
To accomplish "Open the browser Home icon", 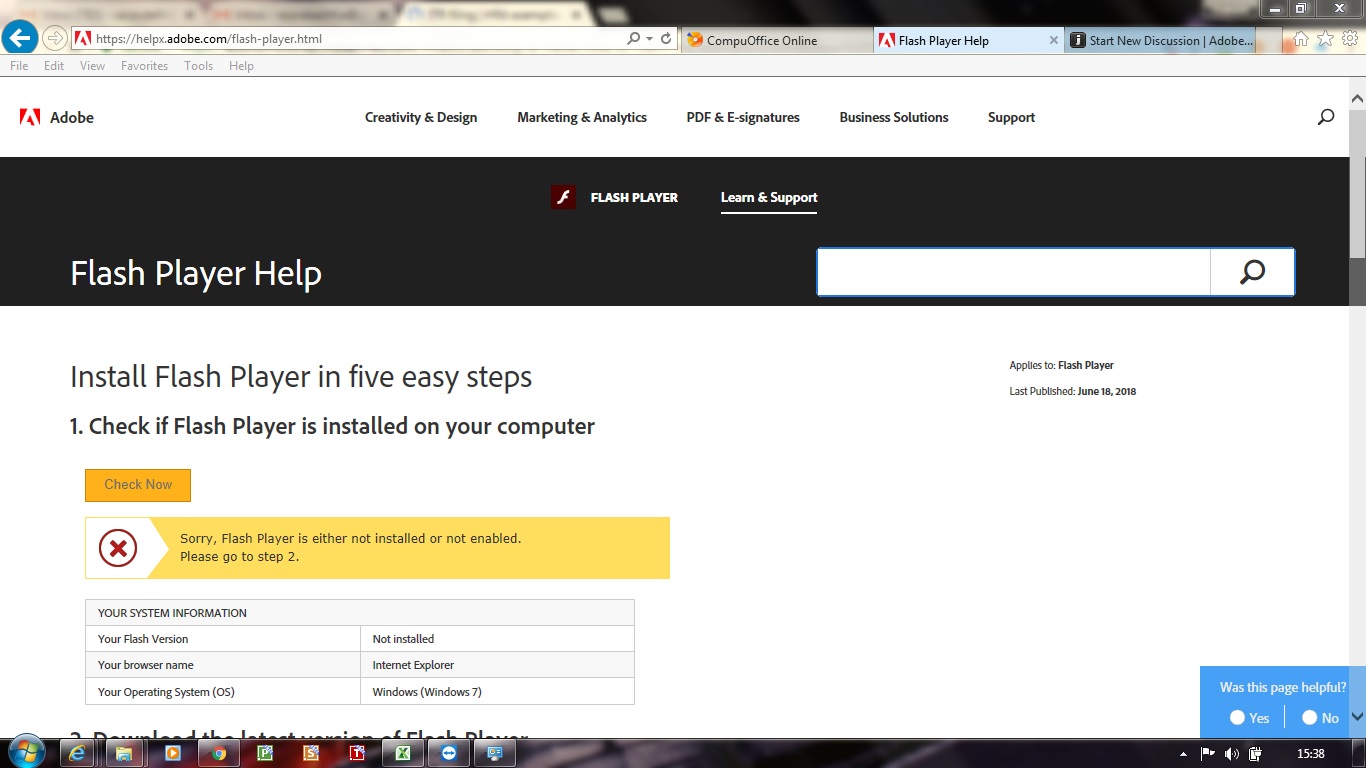I will (1301, 39).
